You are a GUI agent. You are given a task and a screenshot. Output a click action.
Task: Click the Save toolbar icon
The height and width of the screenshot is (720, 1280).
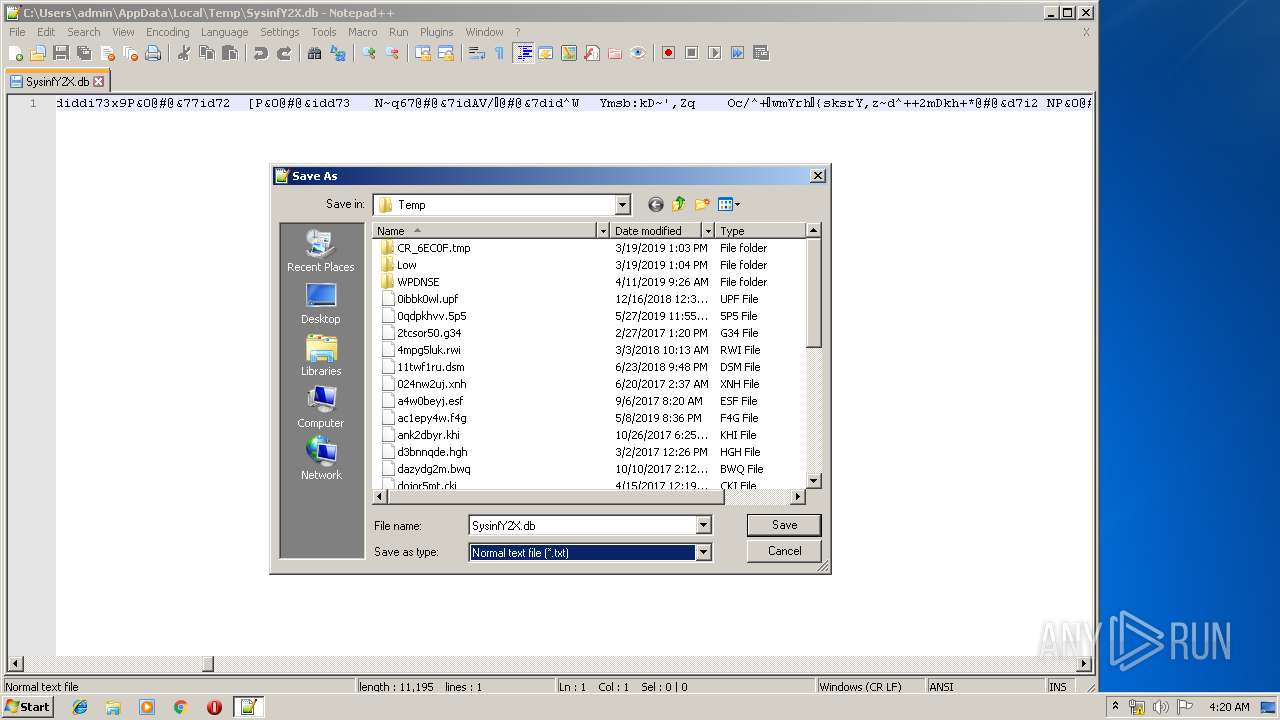[61, 53]
